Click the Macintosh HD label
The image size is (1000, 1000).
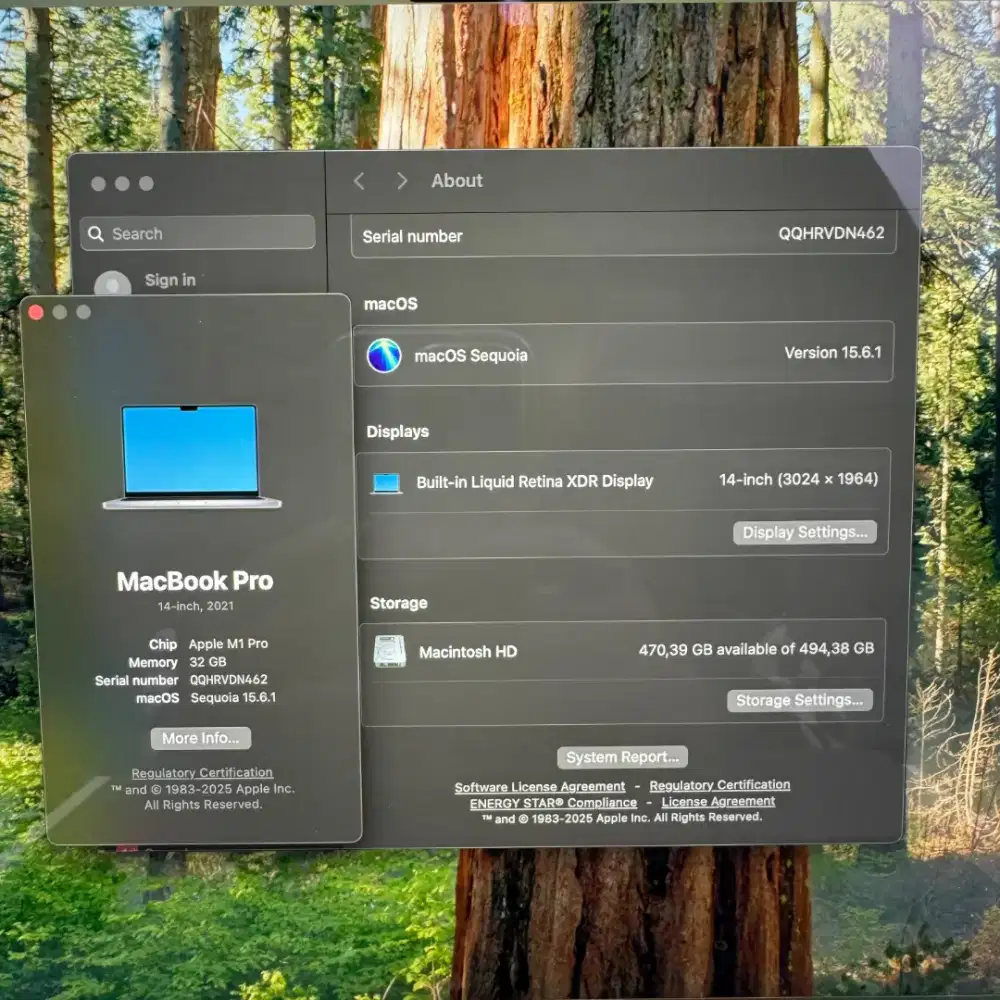pyautogui.click(x=468, y=652)
